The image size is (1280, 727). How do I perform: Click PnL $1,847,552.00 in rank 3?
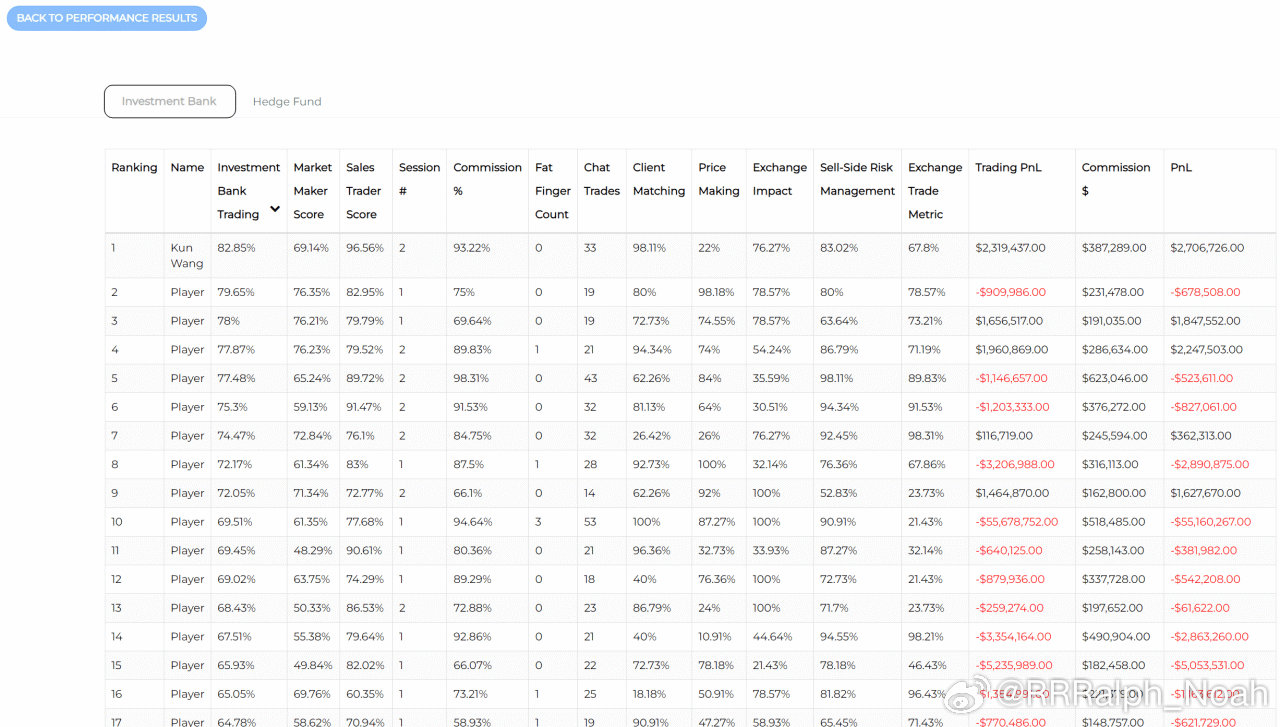tap(1205, 322)
